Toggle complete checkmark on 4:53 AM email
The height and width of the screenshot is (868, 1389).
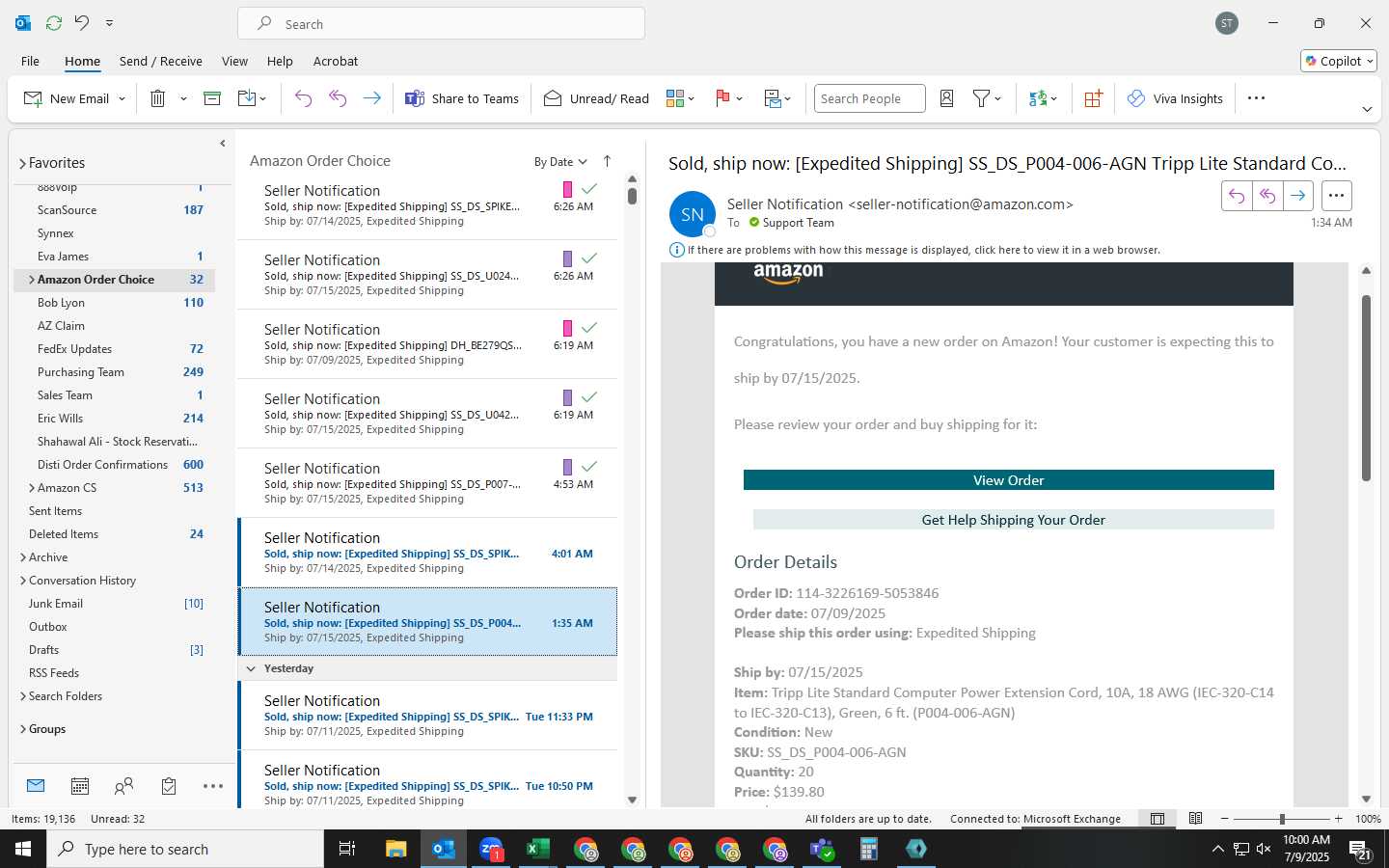point(589,466)
